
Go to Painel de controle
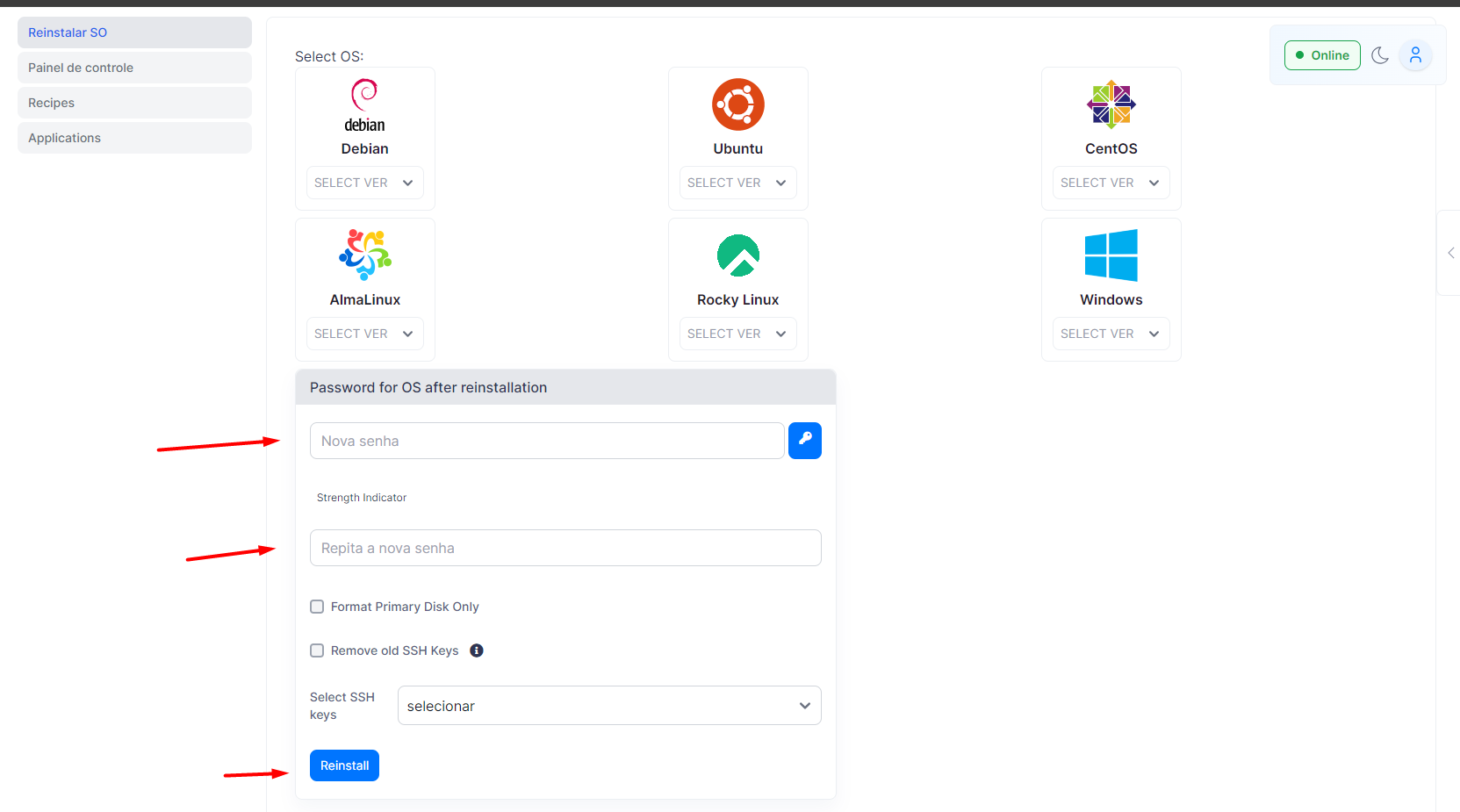(134, 68)
